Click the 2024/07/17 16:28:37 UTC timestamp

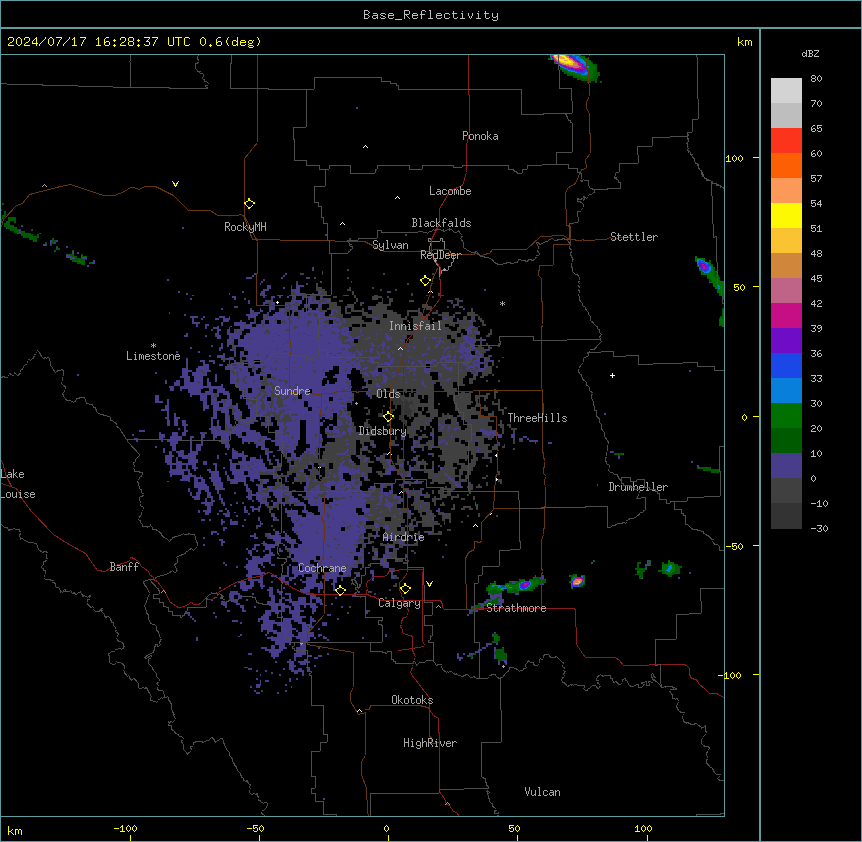click(99, 42)
